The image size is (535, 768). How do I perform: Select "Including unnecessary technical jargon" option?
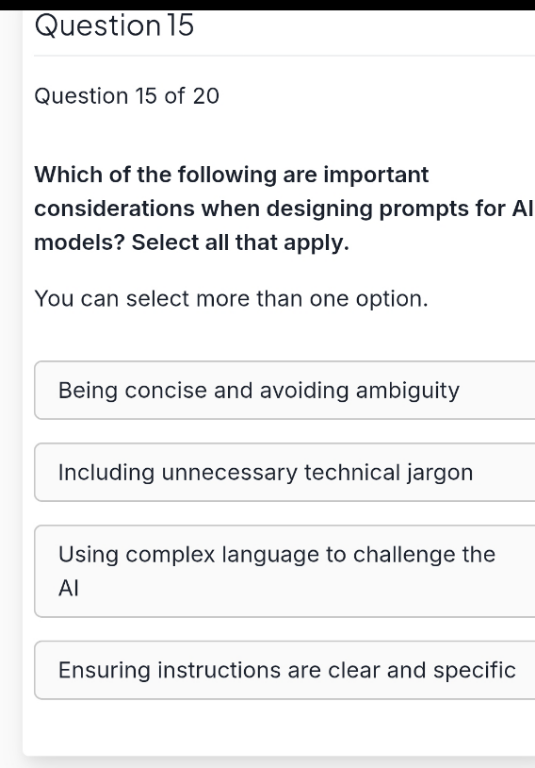[x=285, y=472]
